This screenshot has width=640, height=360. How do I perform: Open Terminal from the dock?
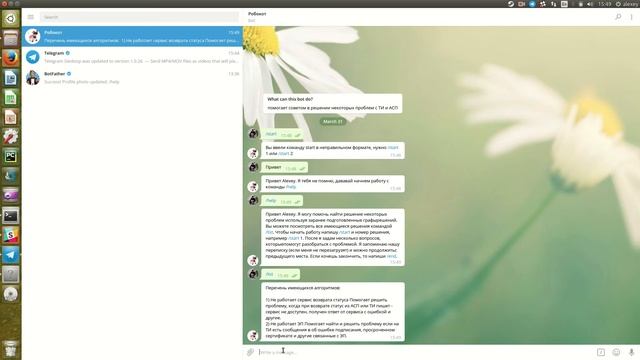(x=11, y=216)
